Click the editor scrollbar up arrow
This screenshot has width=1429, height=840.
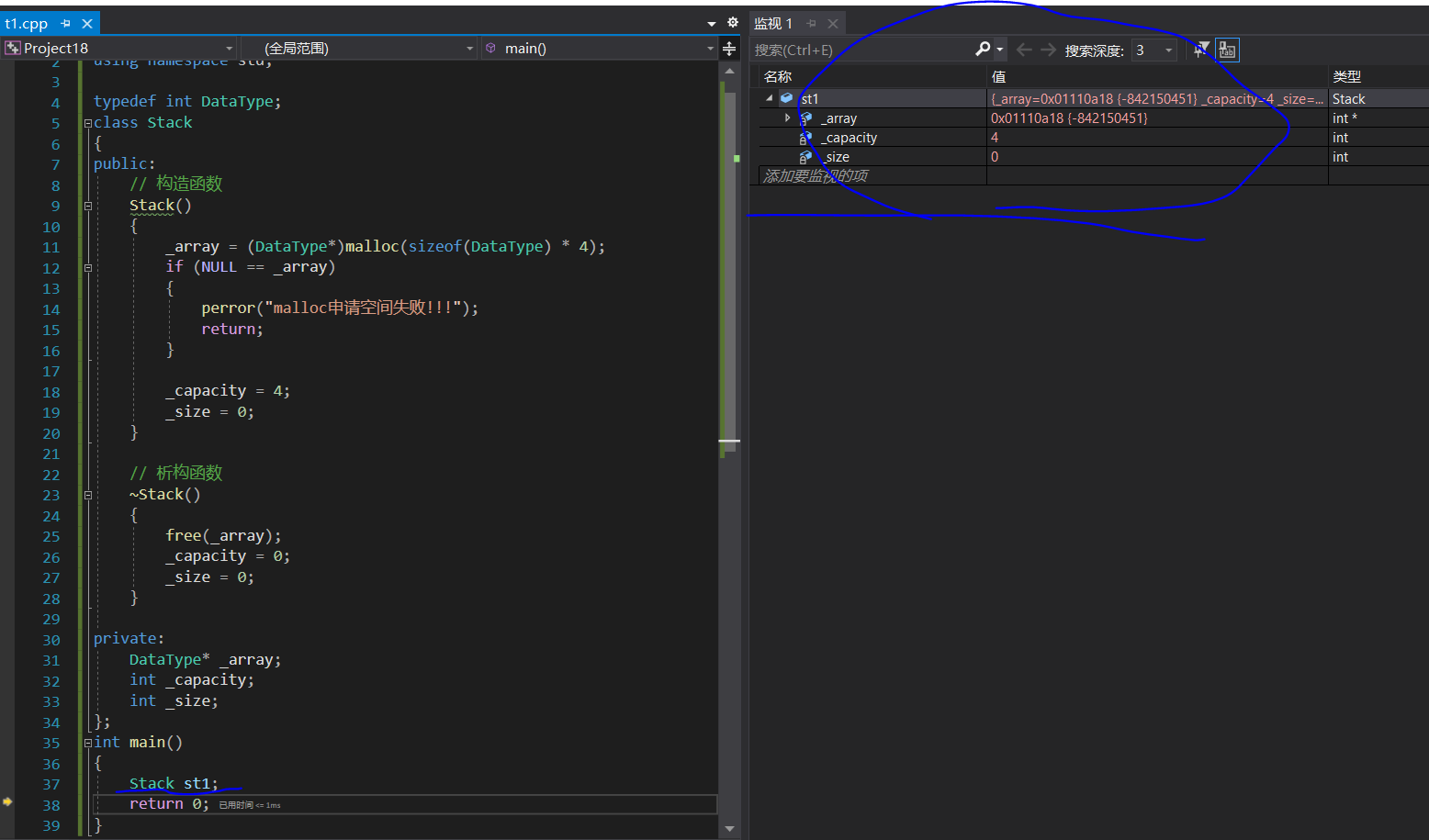[x=729, y=71]
